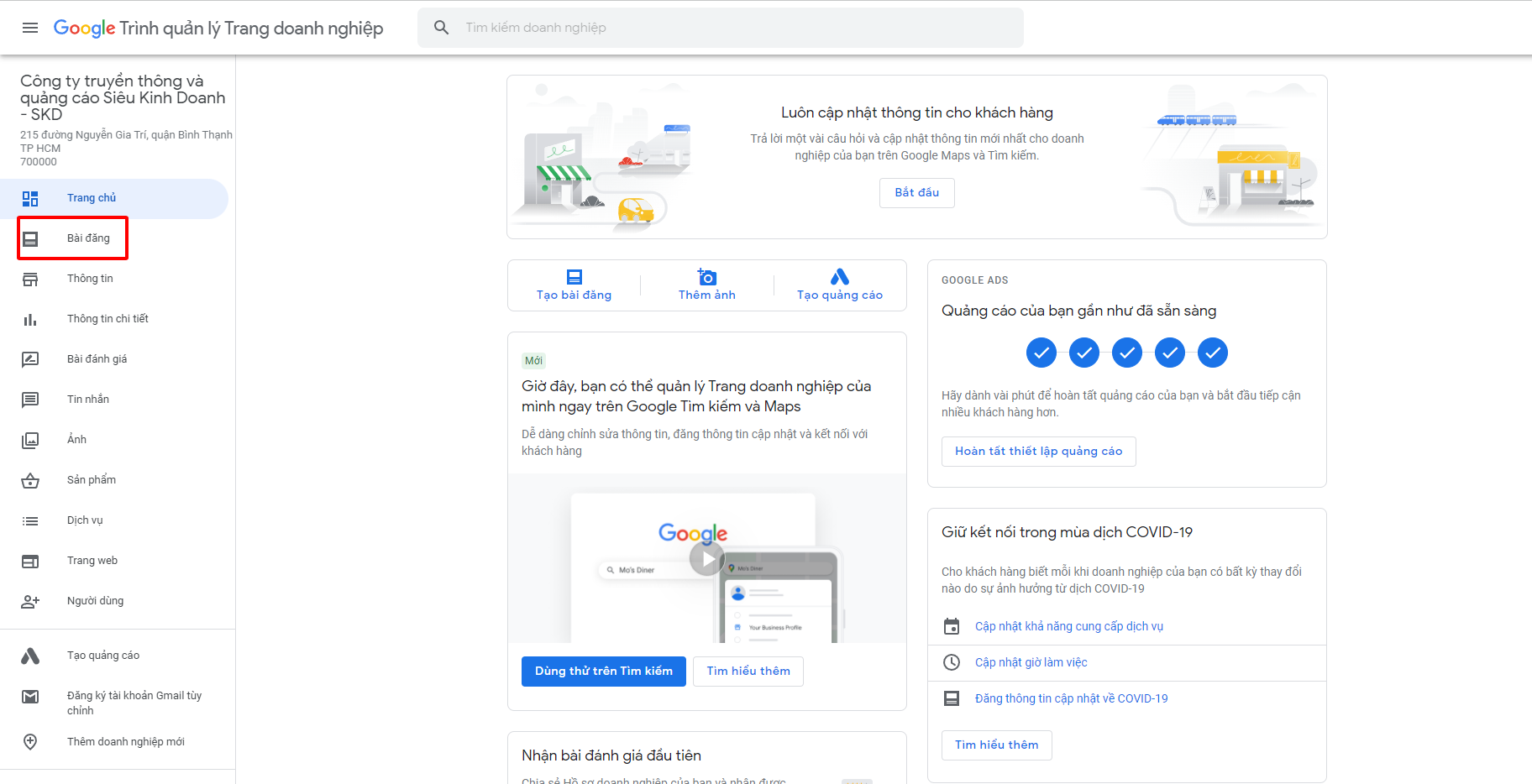Click the business name Siêu Kinh Doanh - SKD
The image size is (1532, 784).
123,97
